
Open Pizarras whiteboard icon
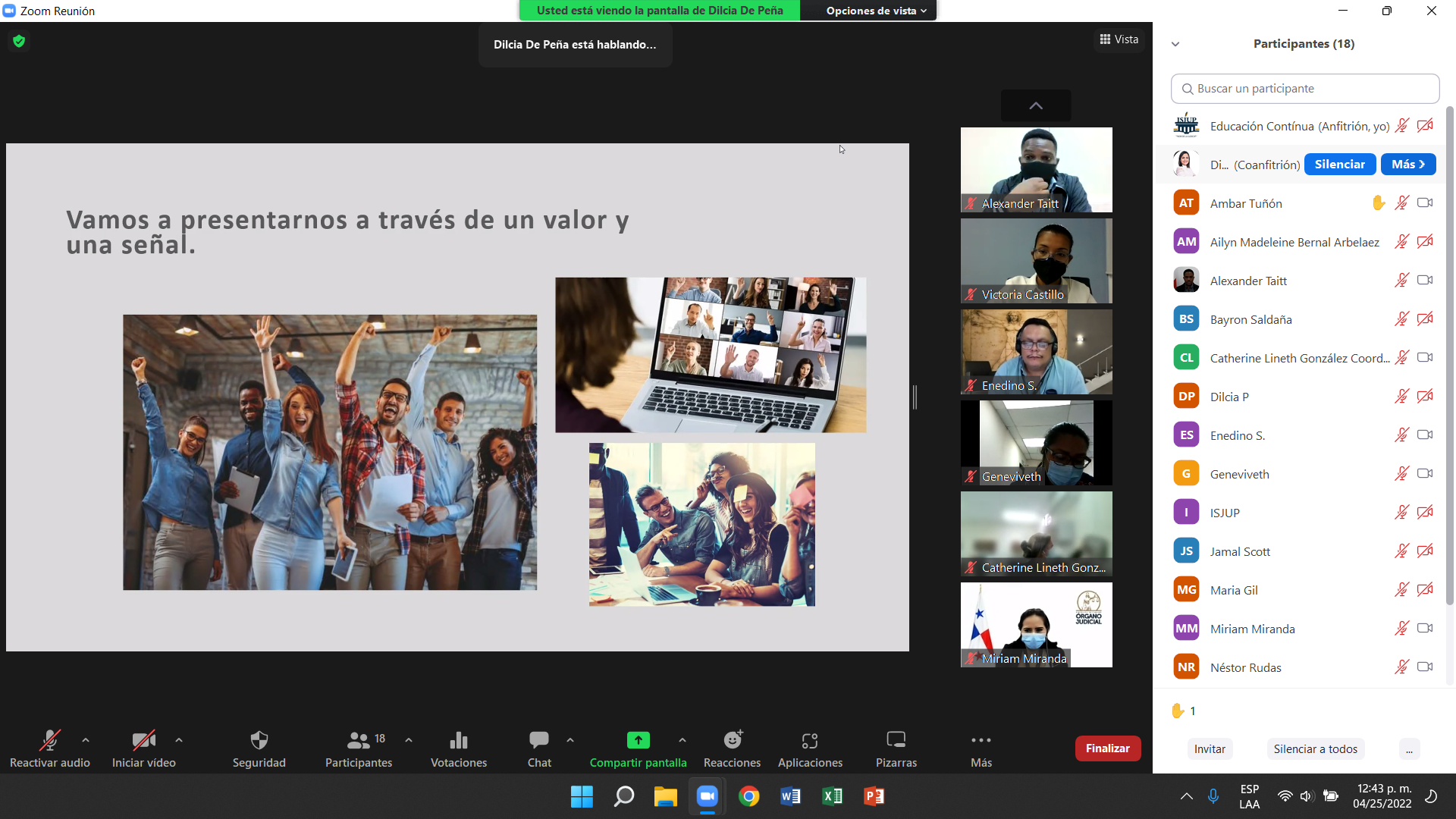click(x=896, y=739)
